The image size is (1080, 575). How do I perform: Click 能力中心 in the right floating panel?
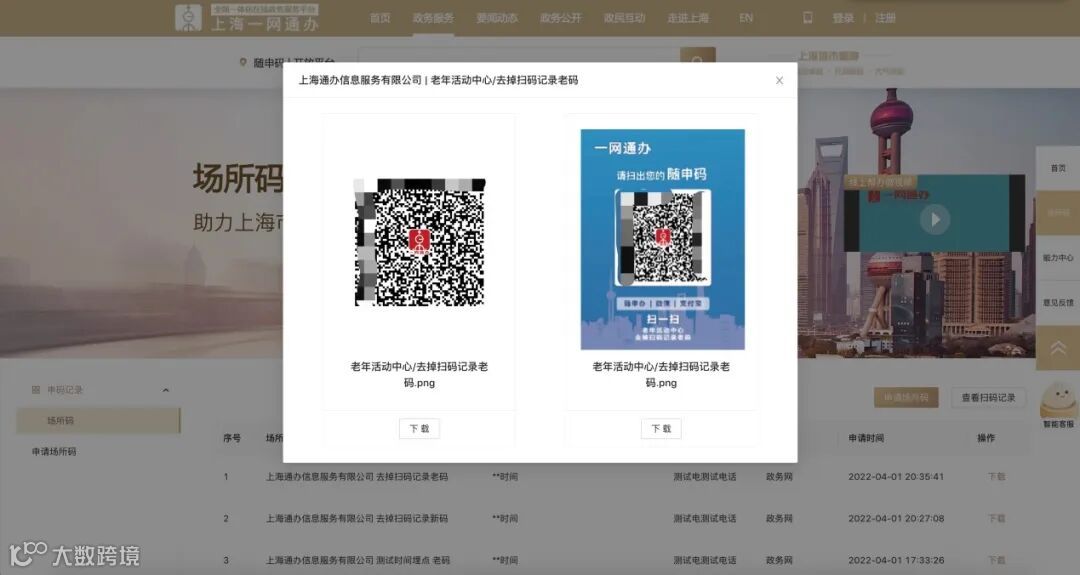coord(1058,258)
